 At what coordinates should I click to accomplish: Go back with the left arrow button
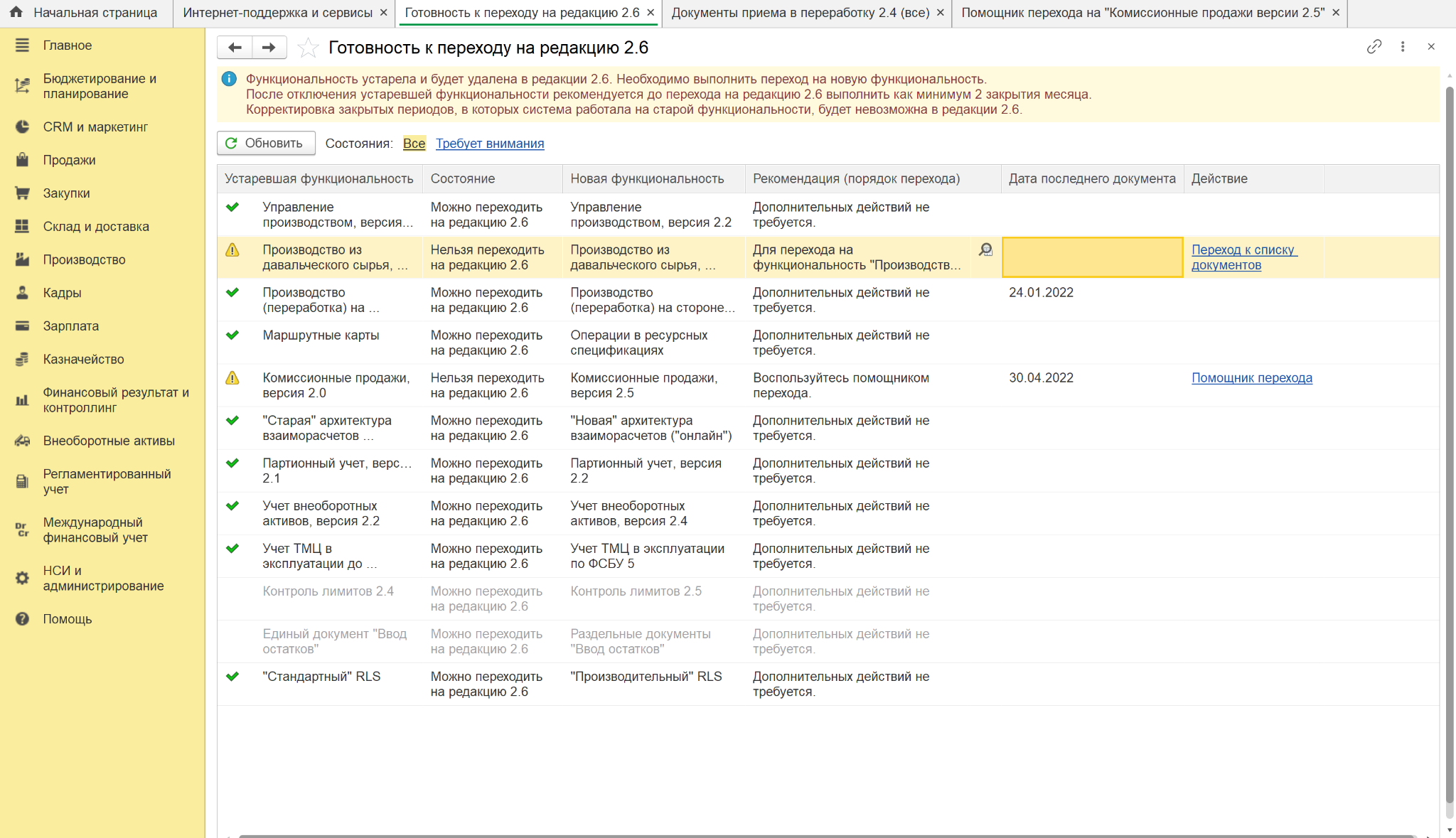pos(235,47)
